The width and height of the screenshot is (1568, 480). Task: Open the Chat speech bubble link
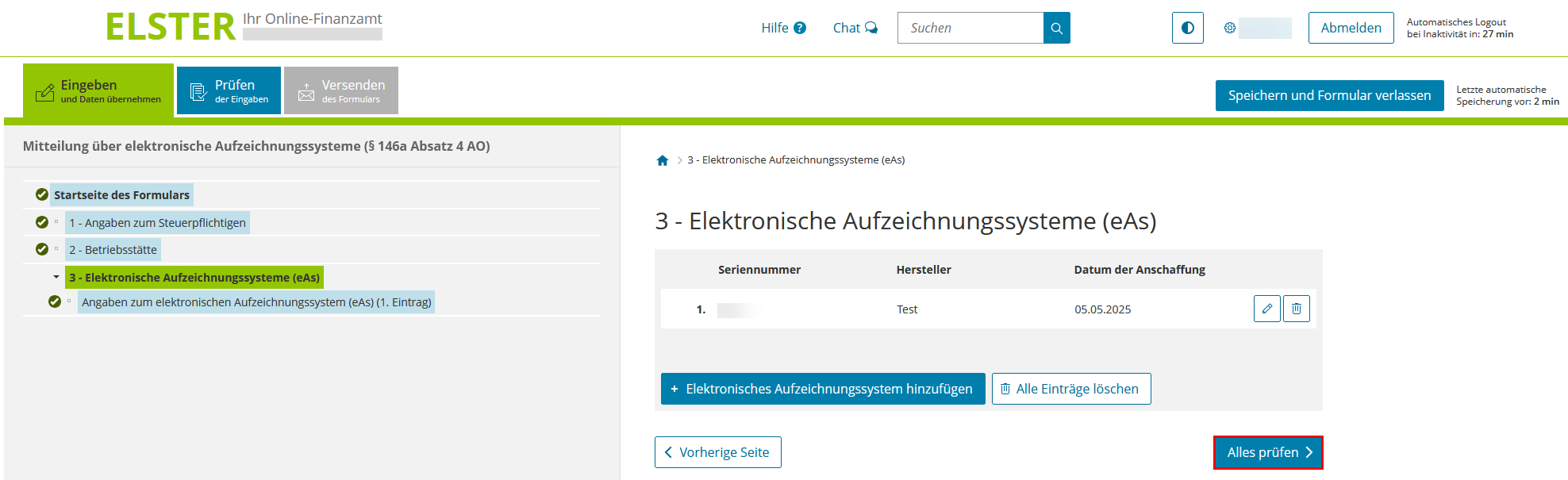(x=855, y=28)
